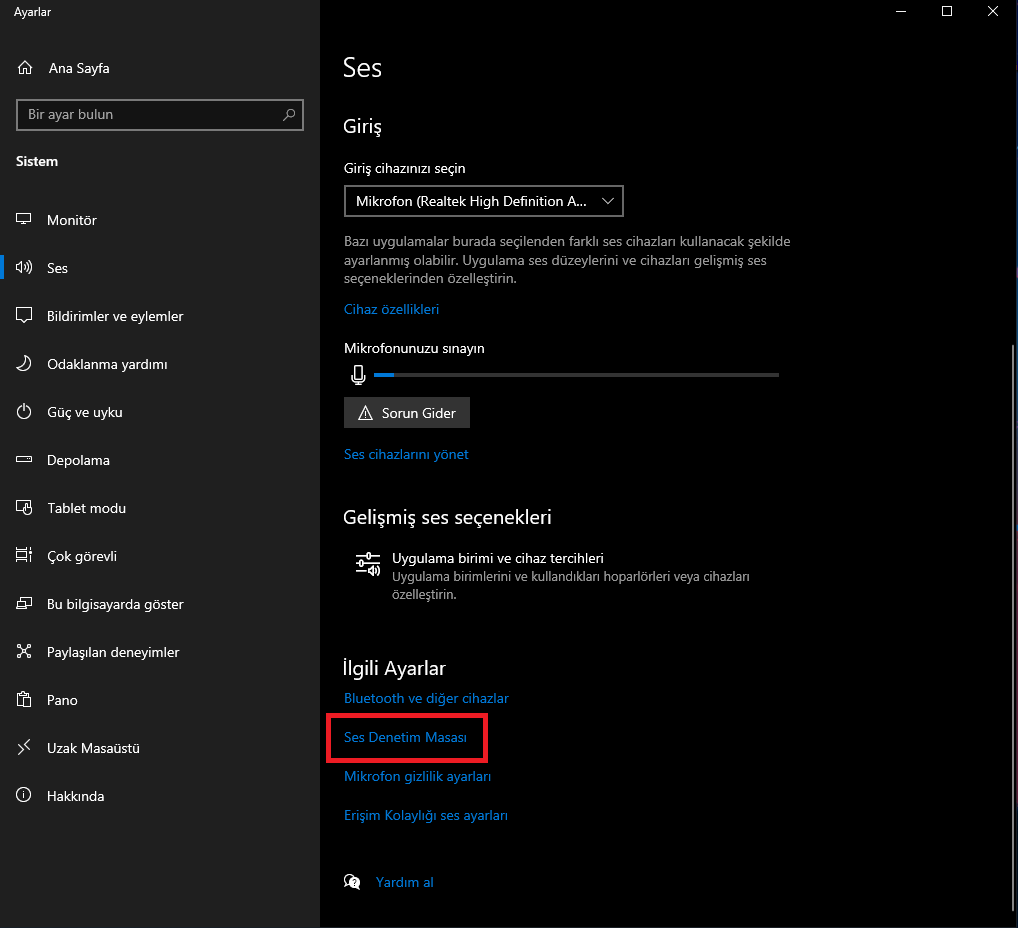
Task: Click Mikrofon gizlilik ayarları link
Action: click(x=417, y=776)
